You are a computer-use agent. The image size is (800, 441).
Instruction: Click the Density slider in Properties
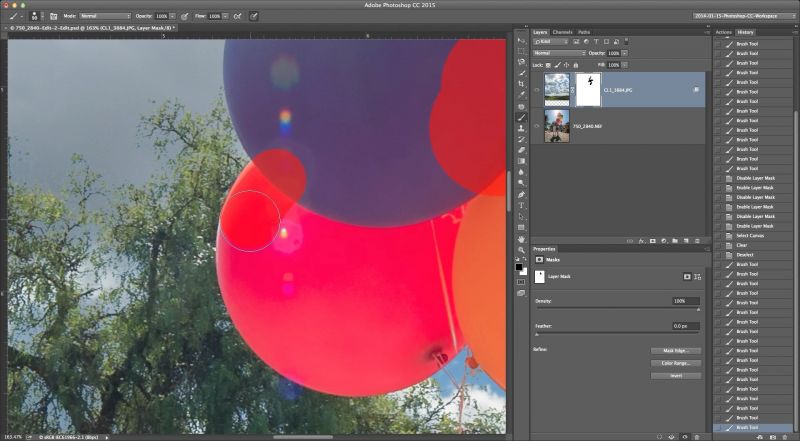tap(617, 309)
